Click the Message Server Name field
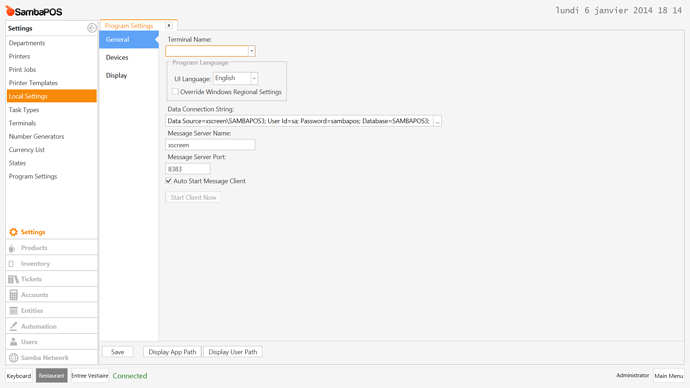The height and width of the screenshot is (388, 690). point(210,145)
